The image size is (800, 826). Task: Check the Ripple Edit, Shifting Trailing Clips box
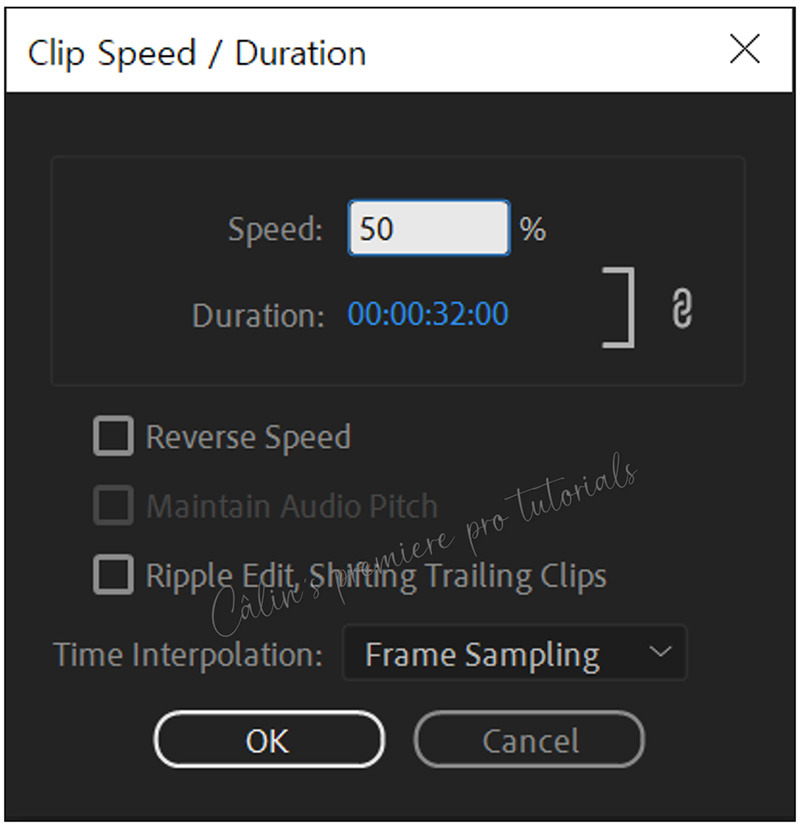113,574
